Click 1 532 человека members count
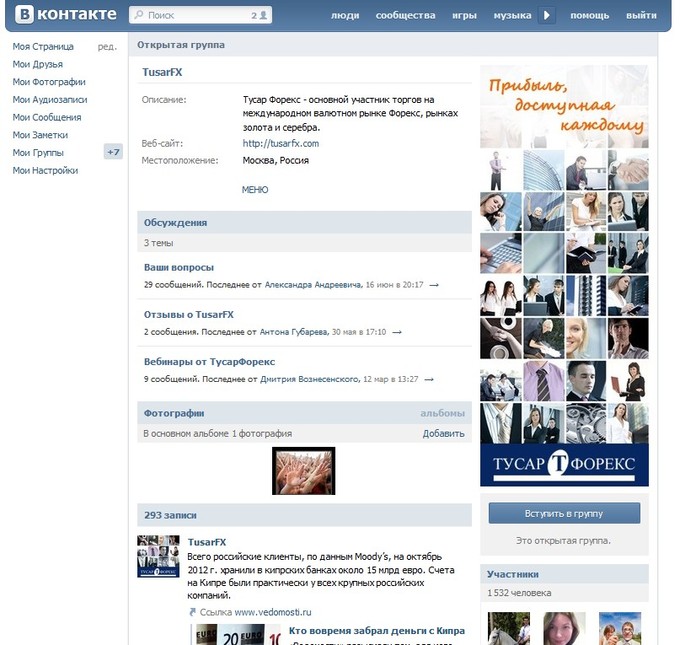The height and width of the screenshot is (645, 680). point(520,593)
